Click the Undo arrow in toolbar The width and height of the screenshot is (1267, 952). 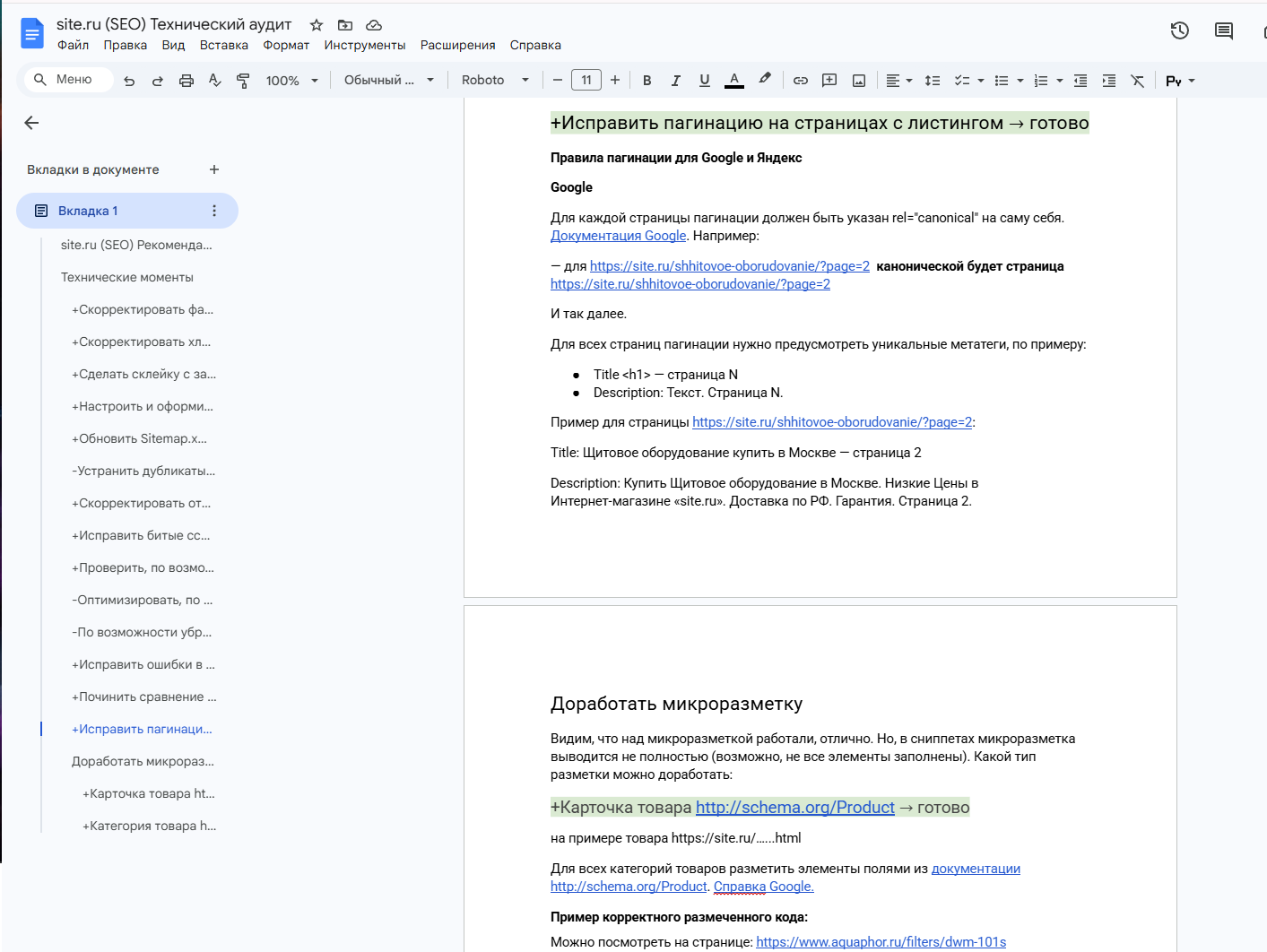coord(129,81)
